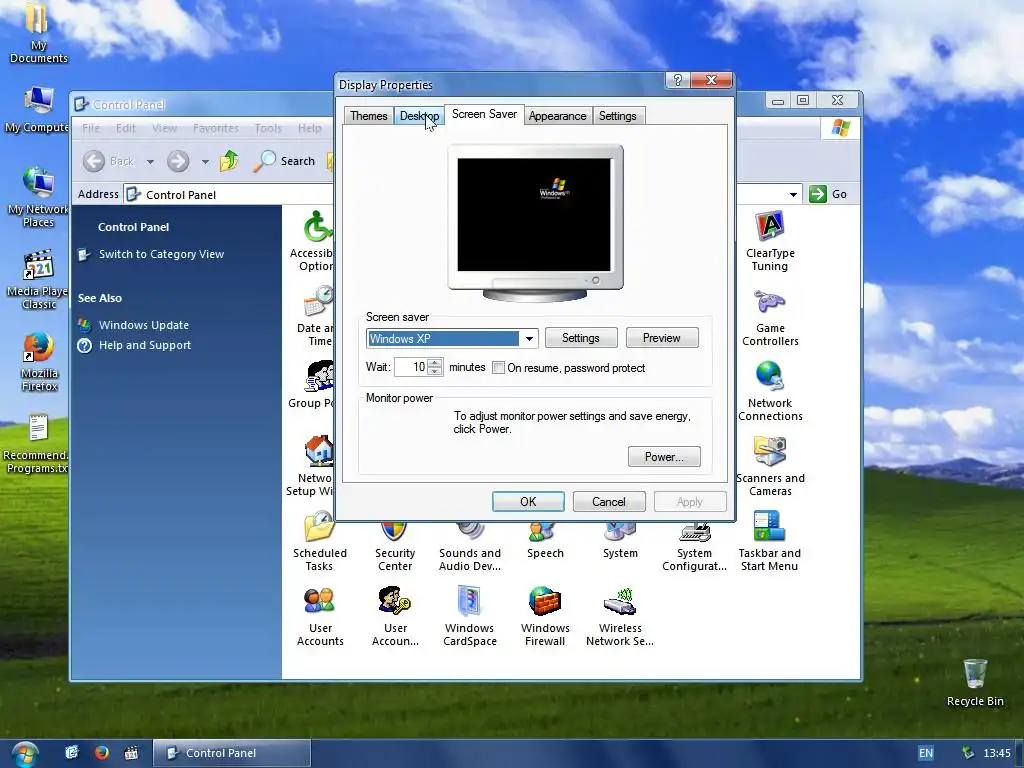Open the Start menu orb
Image resolution: width=1024 pixels, height=768 pixels.
24,754
